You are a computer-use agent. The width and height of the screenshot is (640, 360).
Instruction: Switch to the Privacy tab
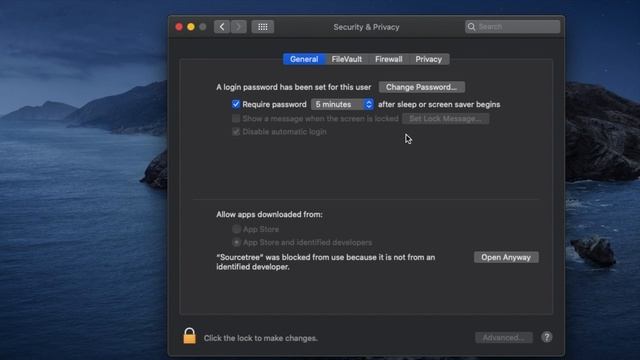429,59
